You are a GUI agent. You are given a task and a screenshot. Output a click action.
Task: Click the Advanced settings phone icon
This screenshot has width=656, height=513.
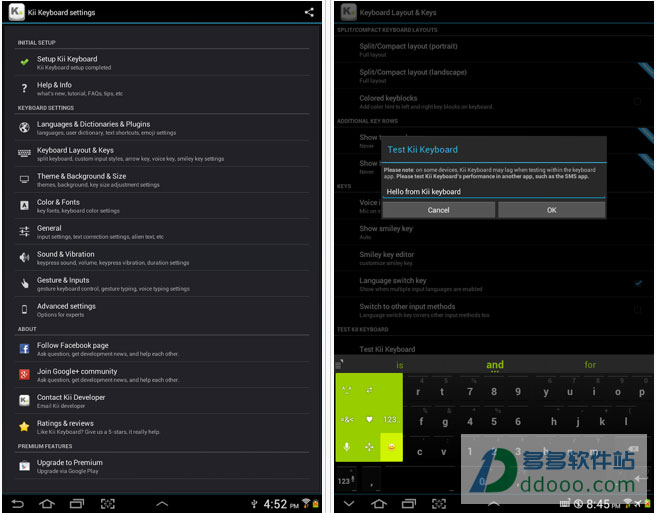[x=24, y=310]
